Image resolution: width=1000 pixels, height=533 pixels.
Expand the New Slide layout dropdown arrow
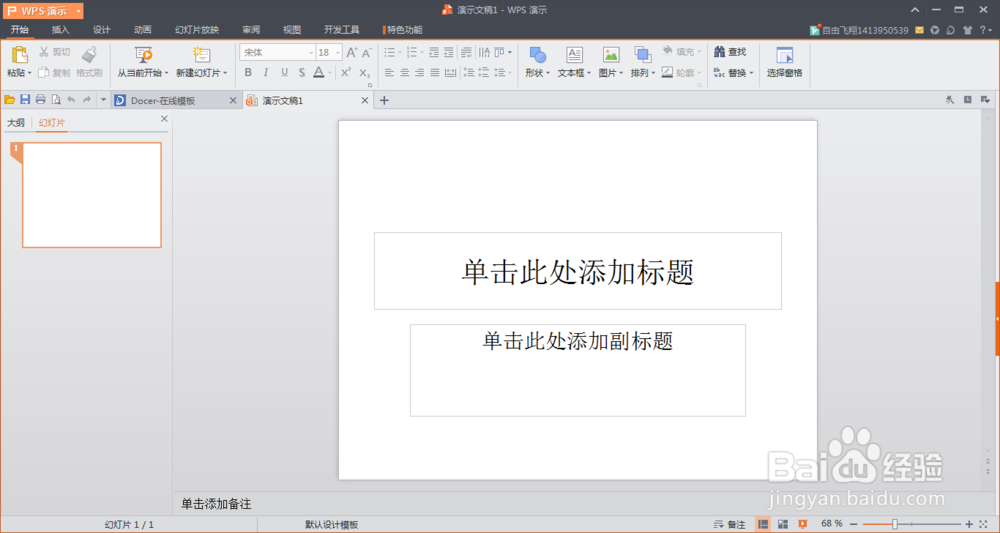(225, 73)
